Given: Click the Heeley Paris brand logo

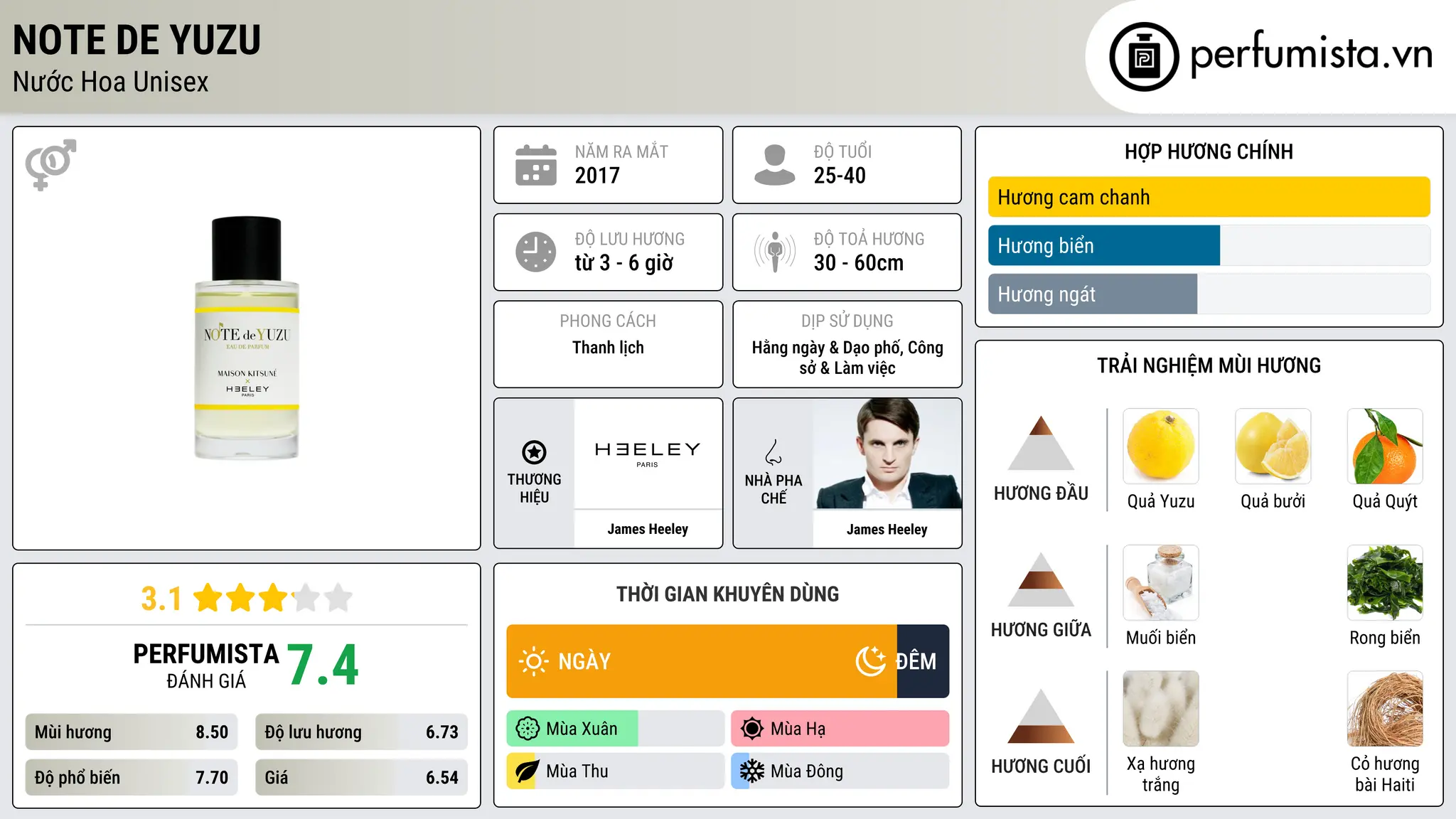Looking at the screenshot, I should point(648,453).
